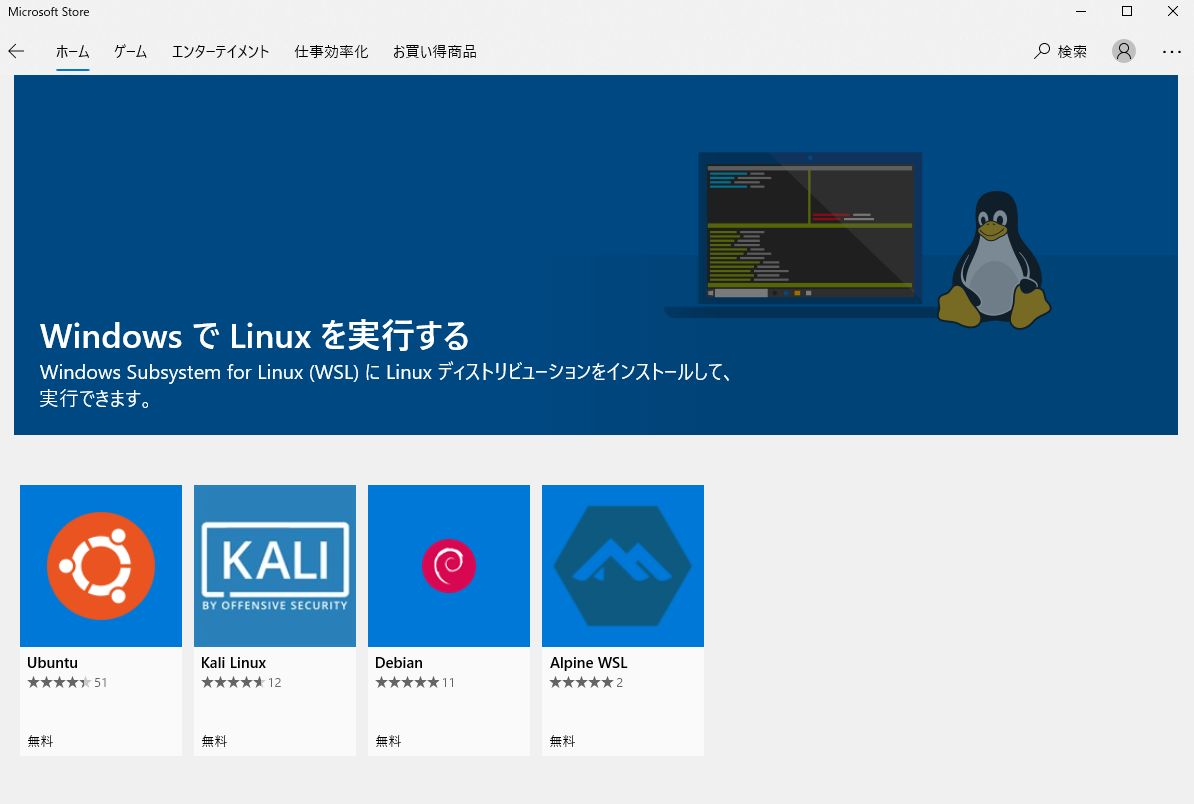Open the Debian swirl logo tile

[x=449, y=566]
